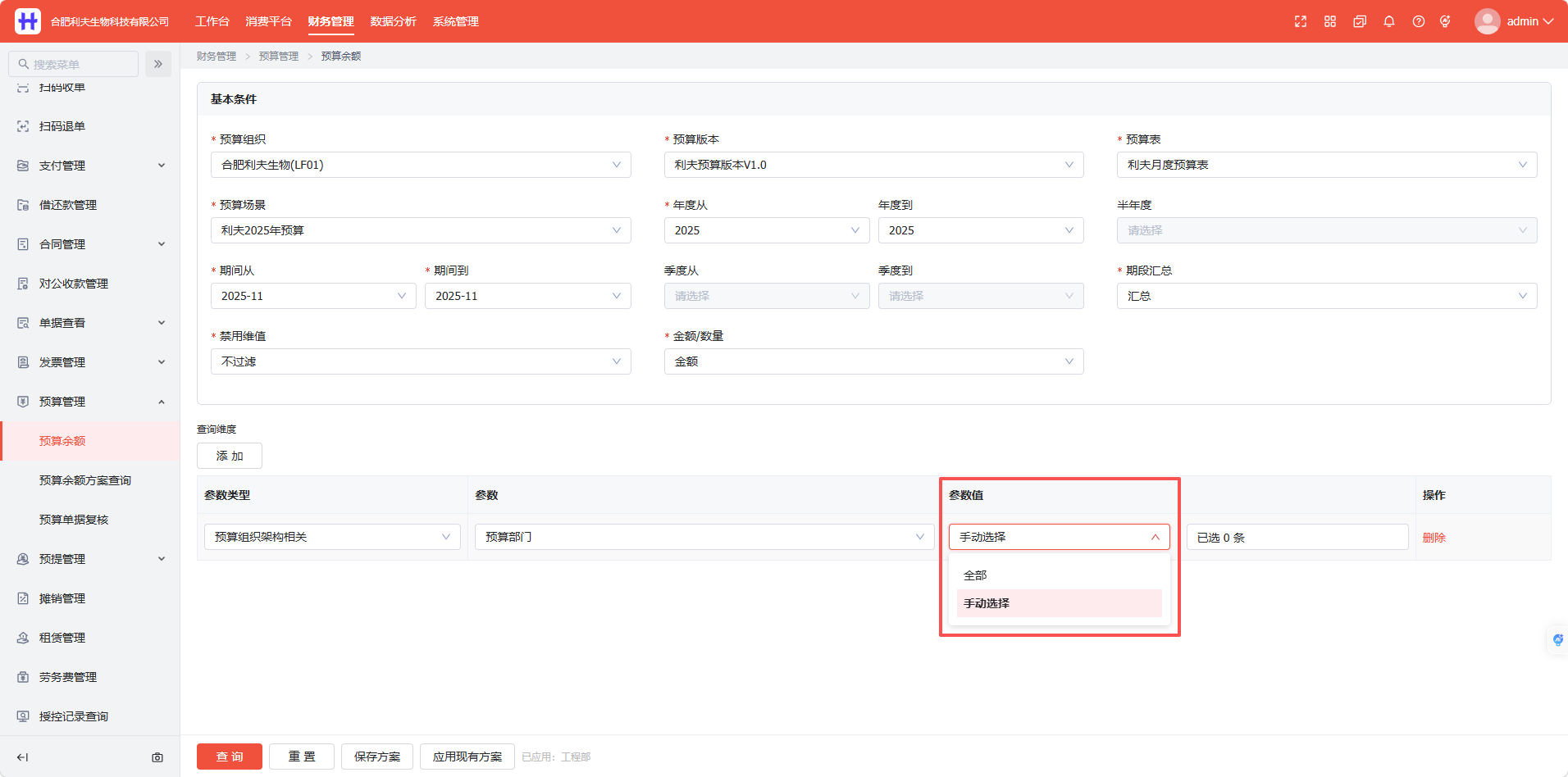The height and width of the screenshot is (777, 1568).
Task: Click the theme settings icon next to help
Action: 1445,21
